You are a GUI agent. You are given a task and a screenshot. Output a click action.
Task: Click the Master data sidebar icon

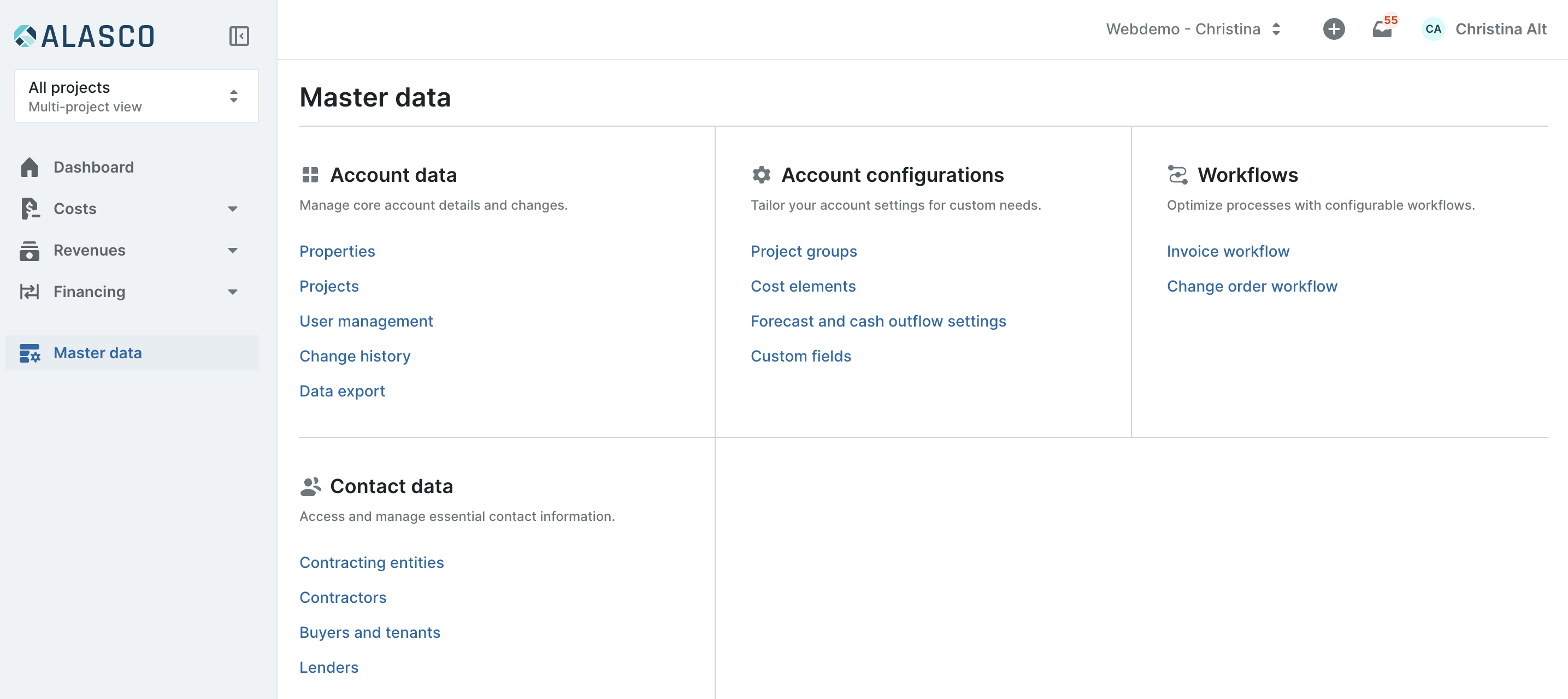tap(29, 353)
